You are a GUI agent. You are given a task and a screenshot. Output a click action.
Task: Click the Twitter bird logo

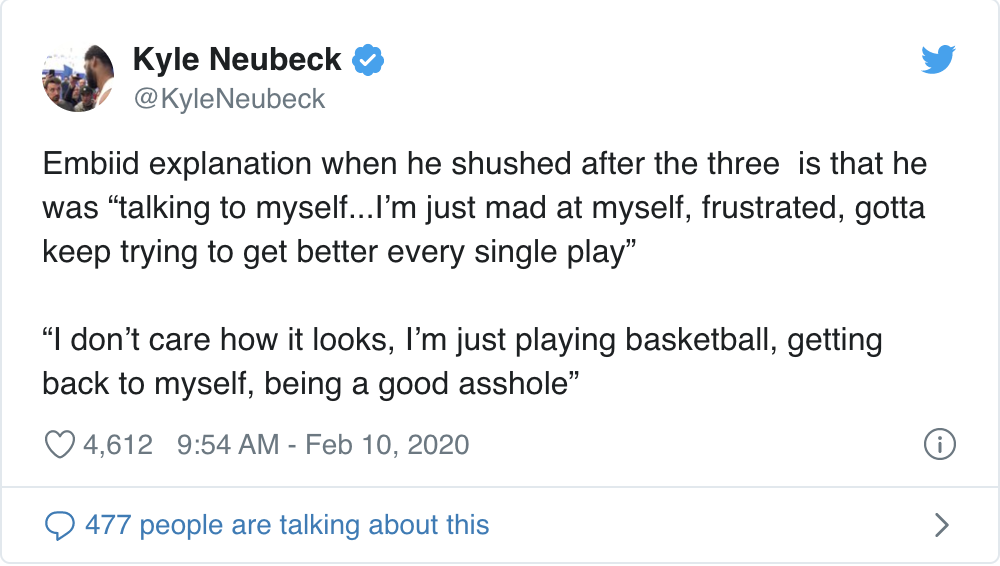click(938, 59)
